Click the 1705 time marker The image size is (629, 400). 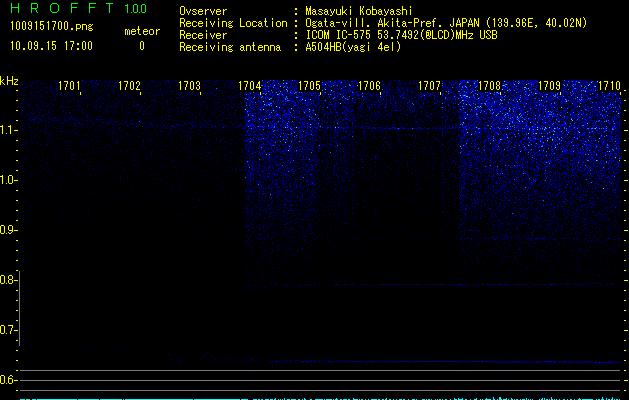[x=309, y=86]
